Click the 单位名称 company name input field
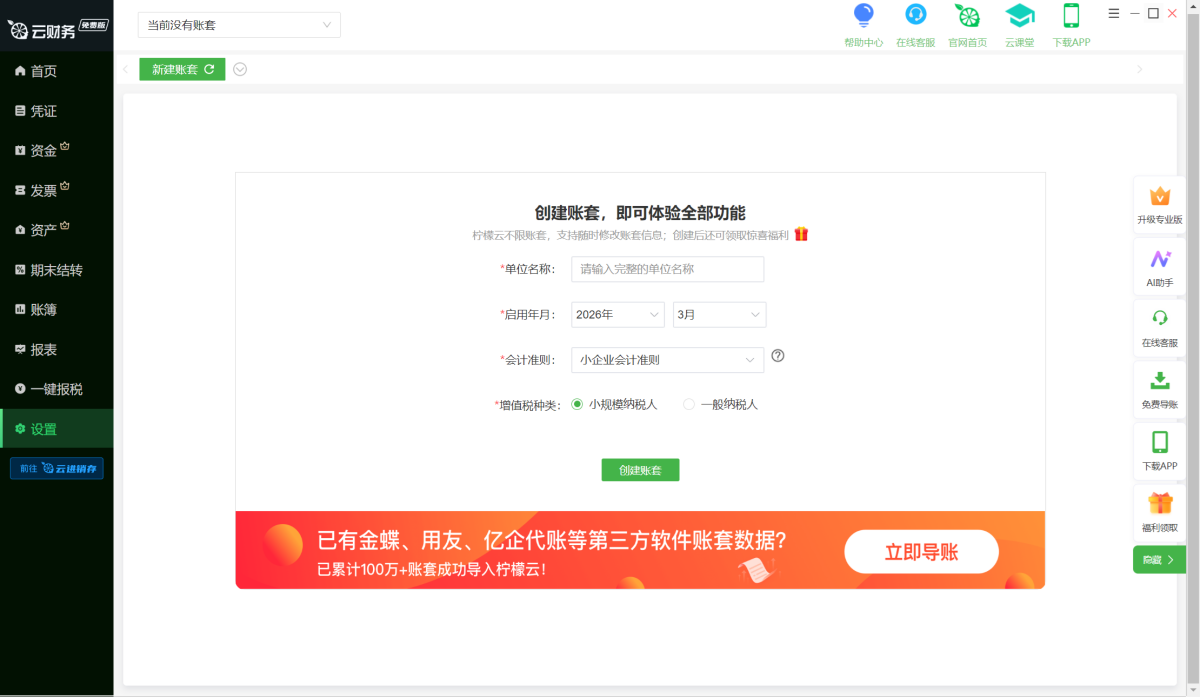The width and height of the screenshot is (1200, 697). tap(667, 269)
